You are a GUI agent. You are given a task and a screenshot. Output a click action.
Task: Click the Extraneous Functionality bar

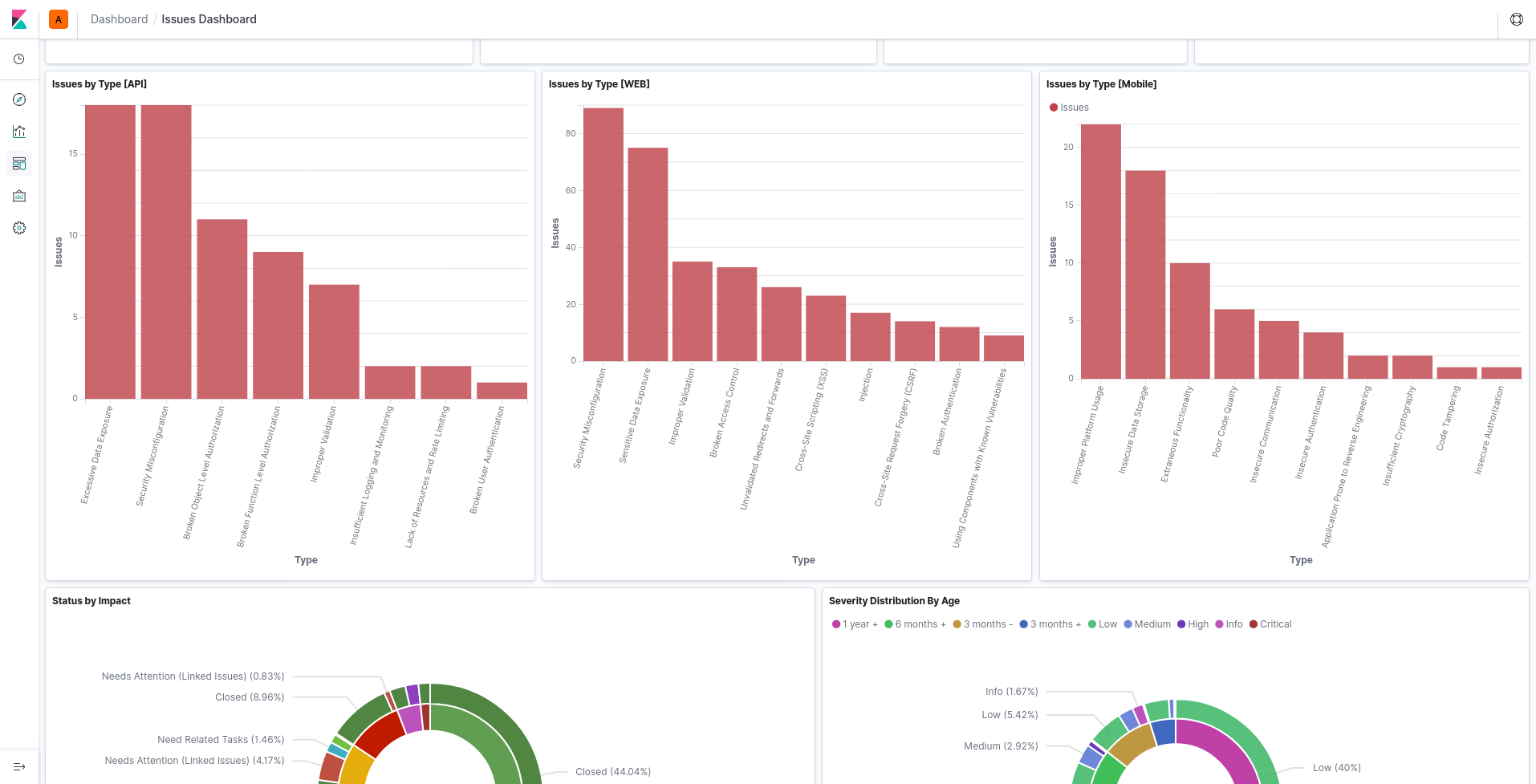point(1190,321)
